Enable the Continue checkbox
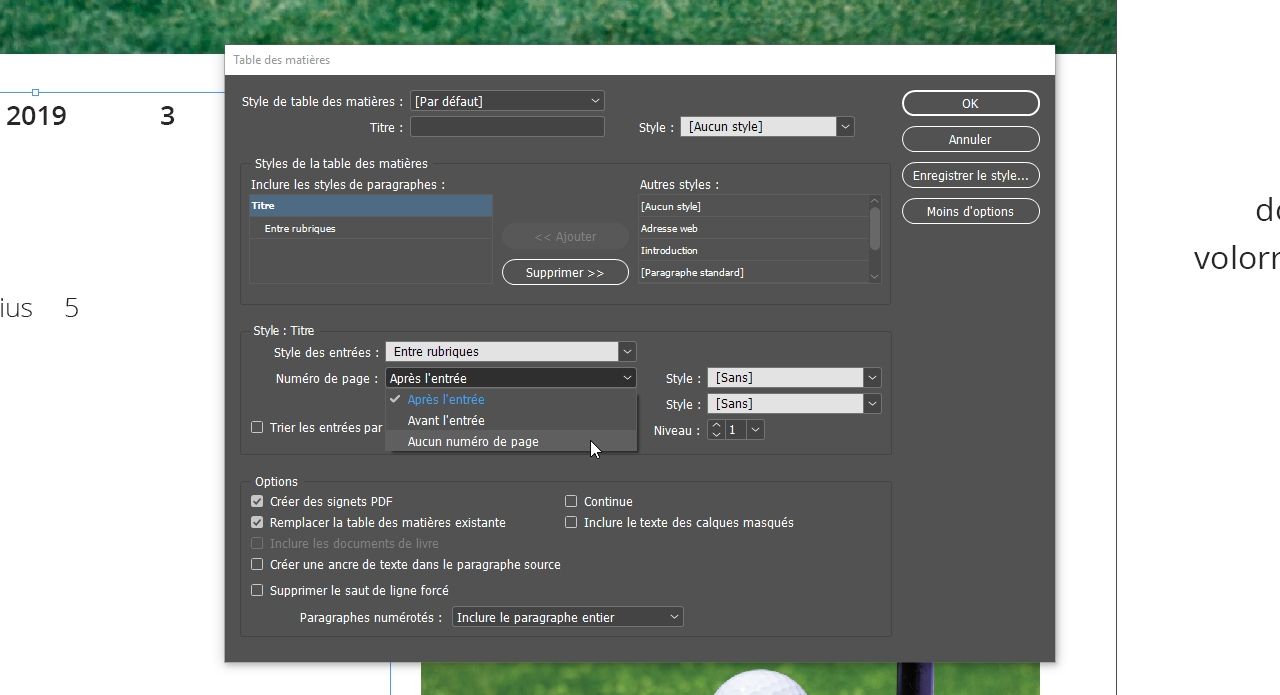The width and height of the screenshot is (1280, 695). click(571, 501)
